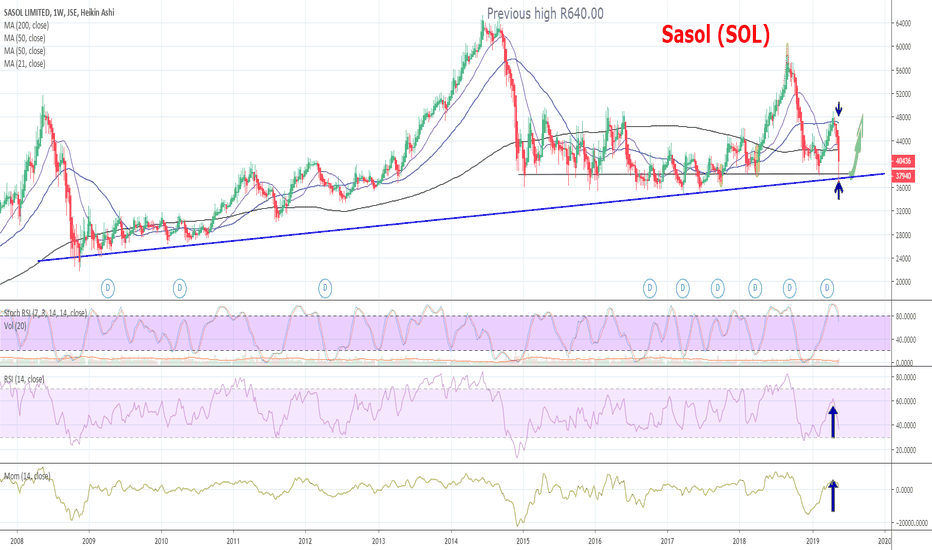Click the 60.0000 RSI axis label
The width and height of the screenshot is (932, 550).
pos(905,401)
